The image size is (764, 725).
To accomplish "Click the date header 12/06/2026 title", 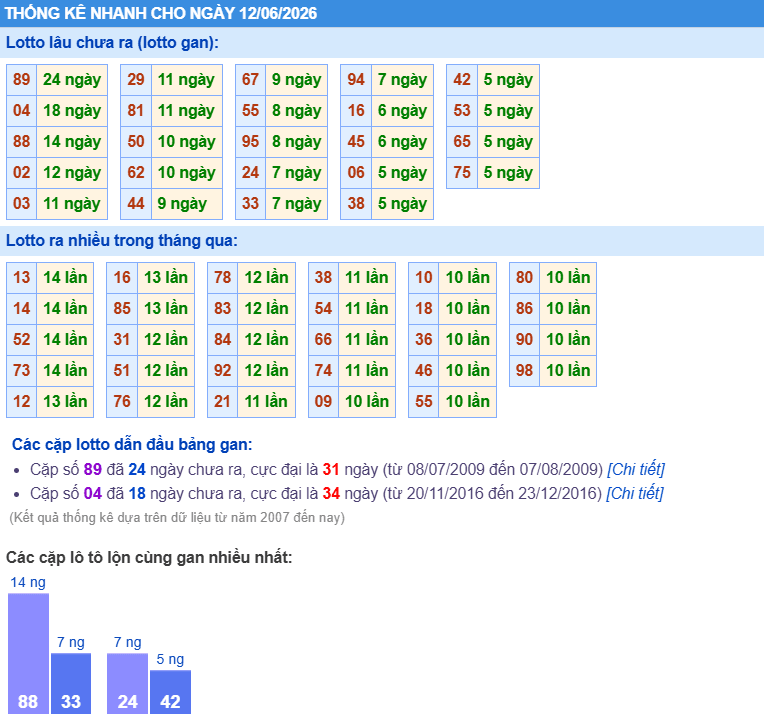I will 161,13.
